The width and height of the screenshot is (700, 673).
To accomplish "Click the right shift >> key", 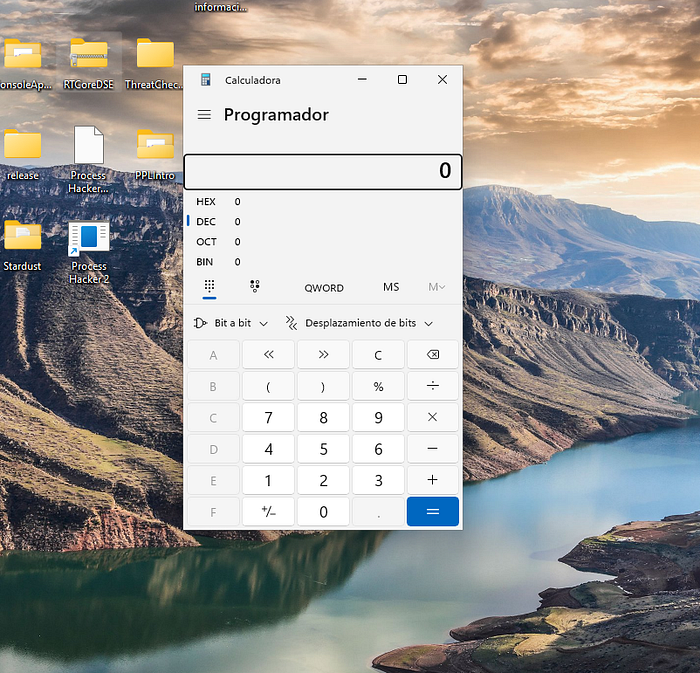I will point(323,354).
